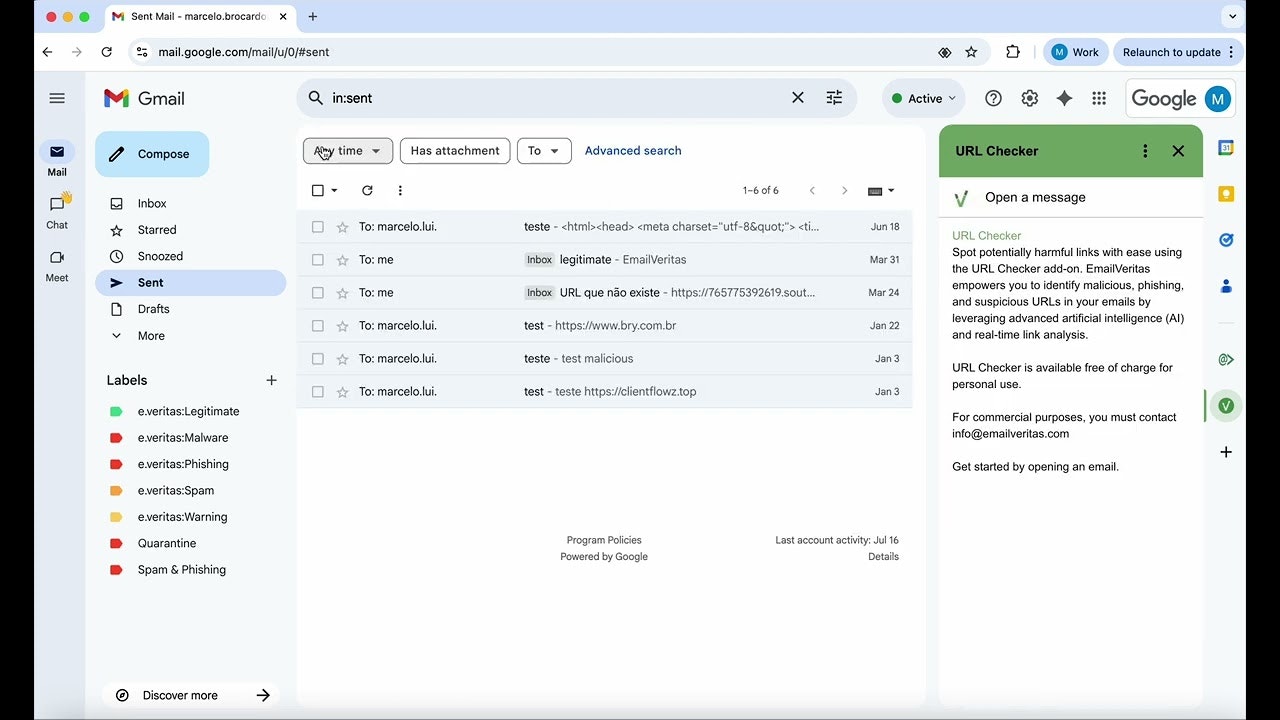Viewport: 1280px width, 720px height.
Task: Toggle the Has attachment filter chip
Action: pos(455,151)
